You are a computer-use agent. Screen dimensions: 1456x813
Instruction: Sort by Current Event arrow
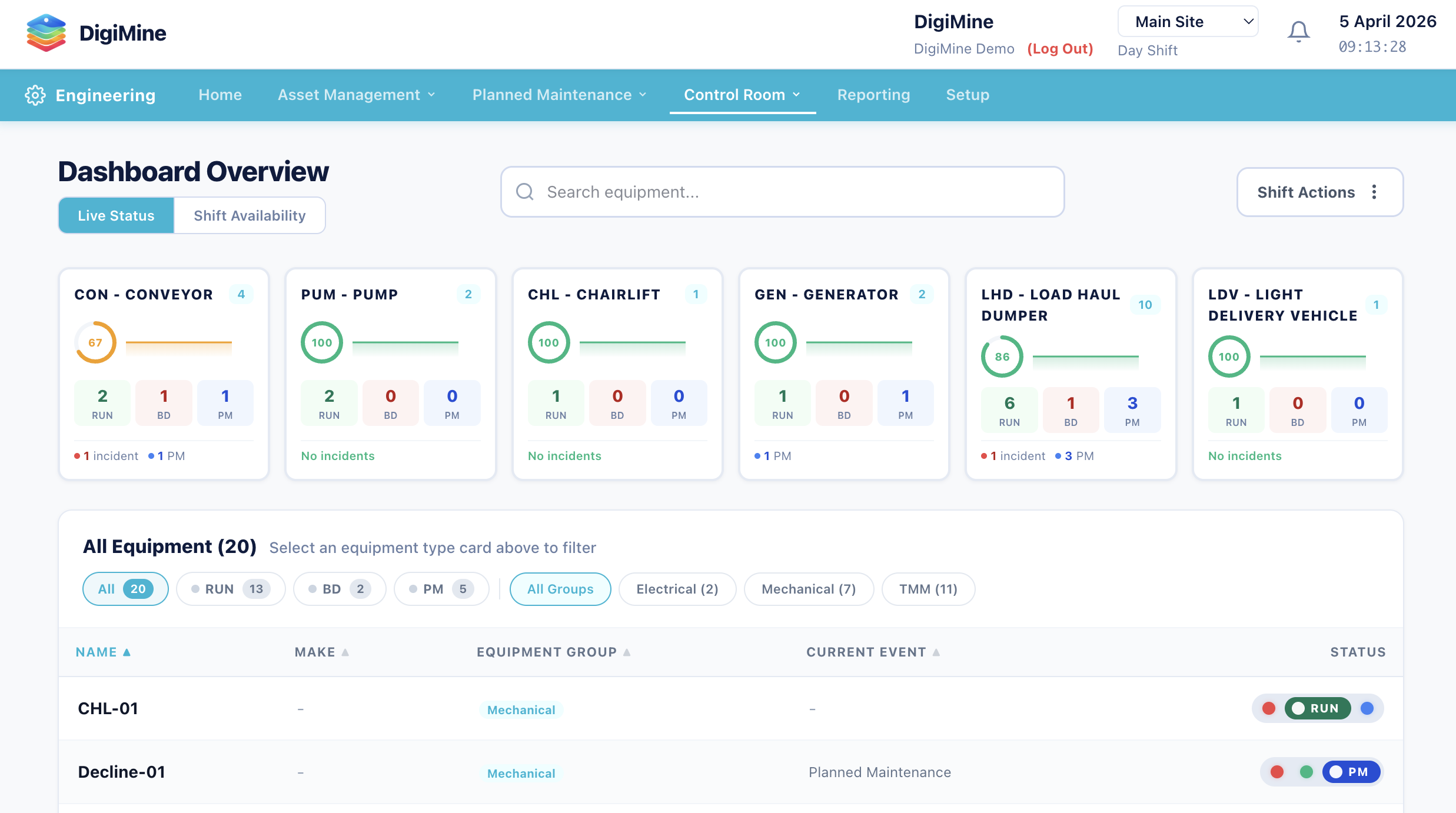click(x=936, y=652)
